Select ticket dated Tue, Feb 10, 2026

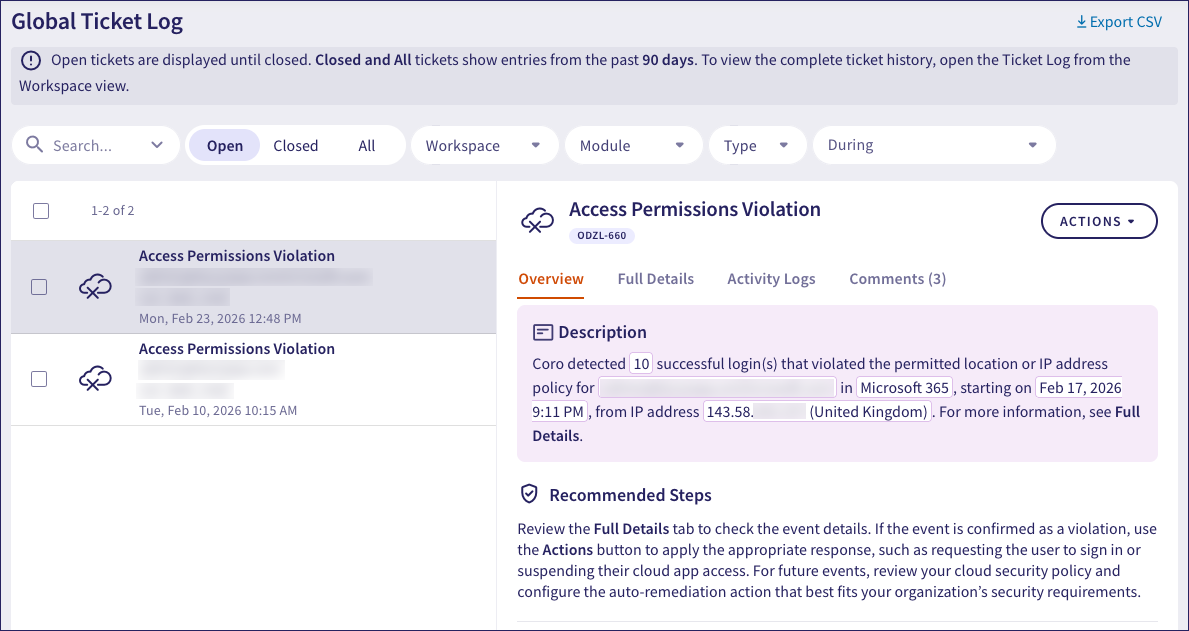tap(253, 379)
